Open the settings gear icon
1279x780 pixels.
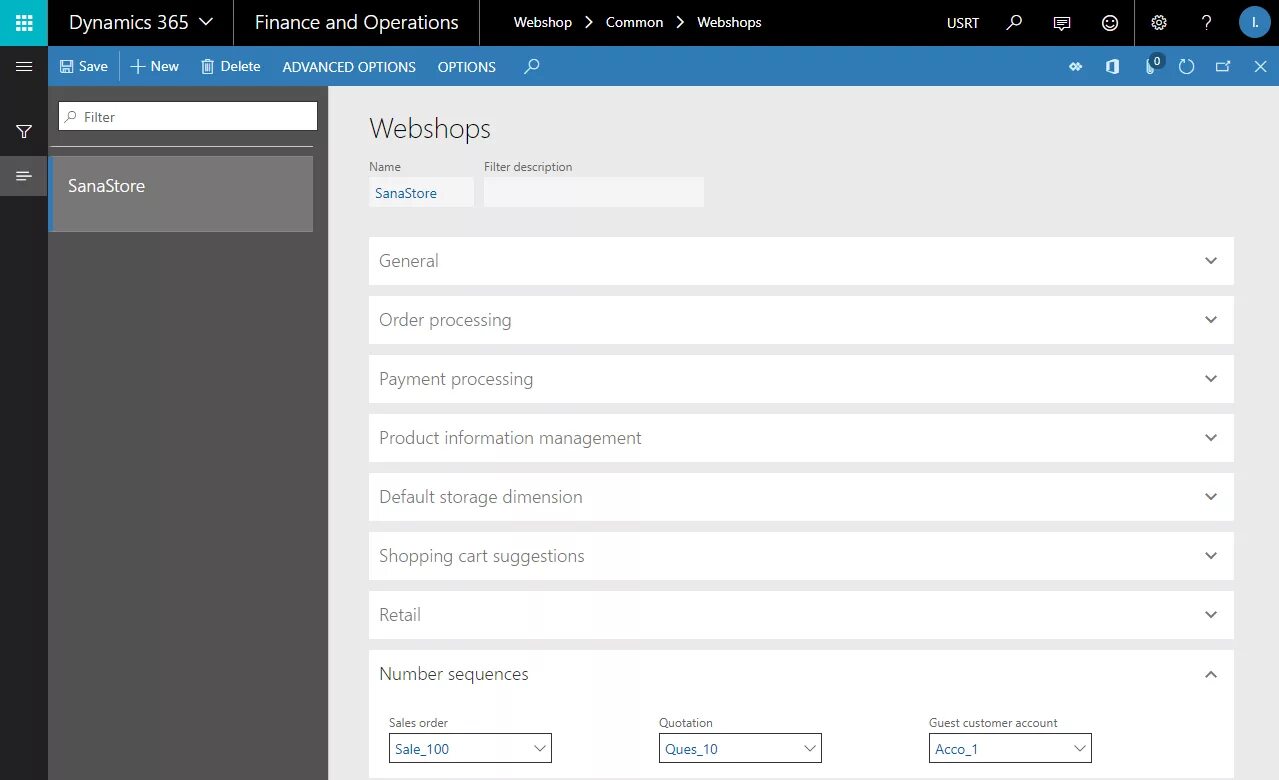click(1159, 22)
